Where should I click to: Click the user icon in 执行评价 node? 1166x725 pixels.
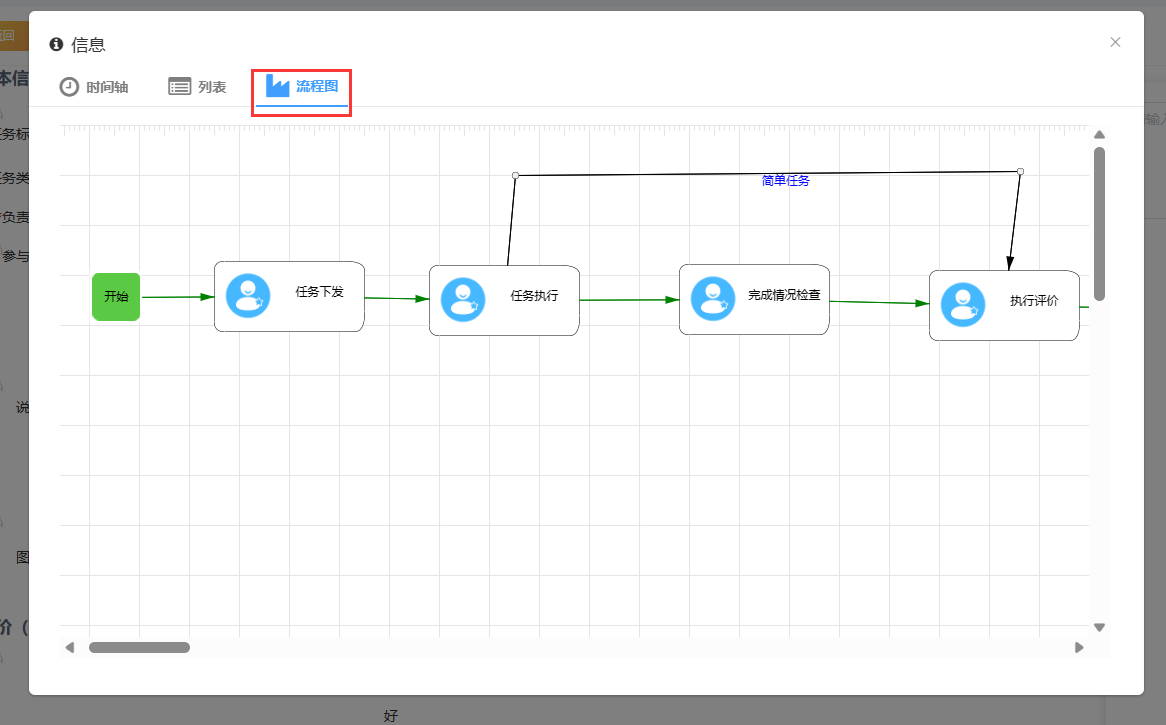tap(962, 305)
